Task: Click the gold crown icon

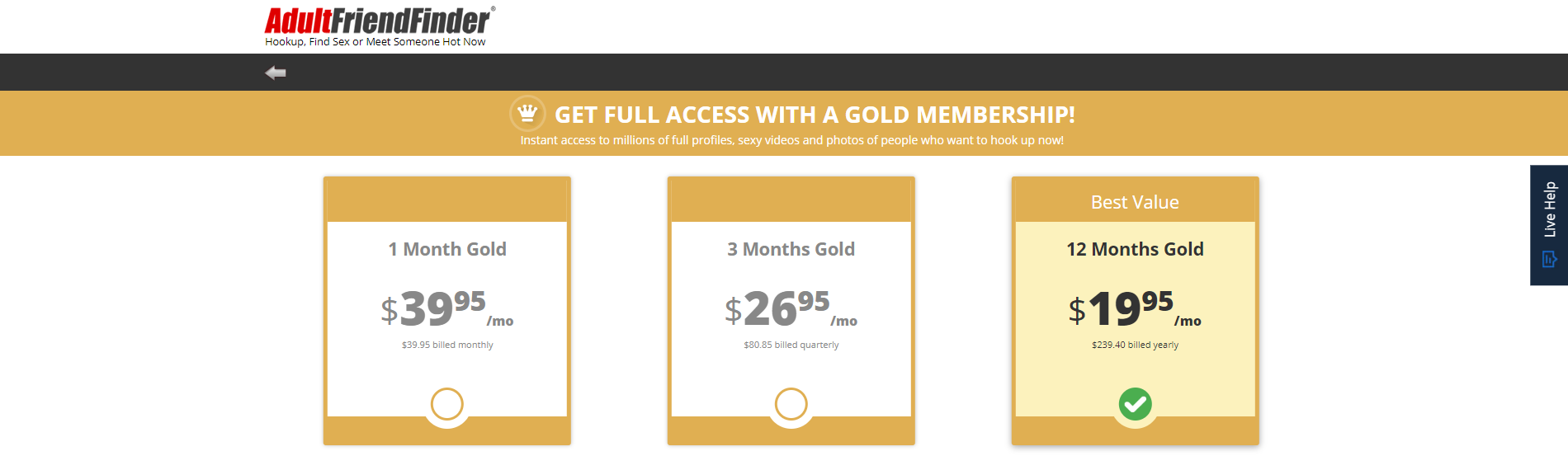Action: 527,114
